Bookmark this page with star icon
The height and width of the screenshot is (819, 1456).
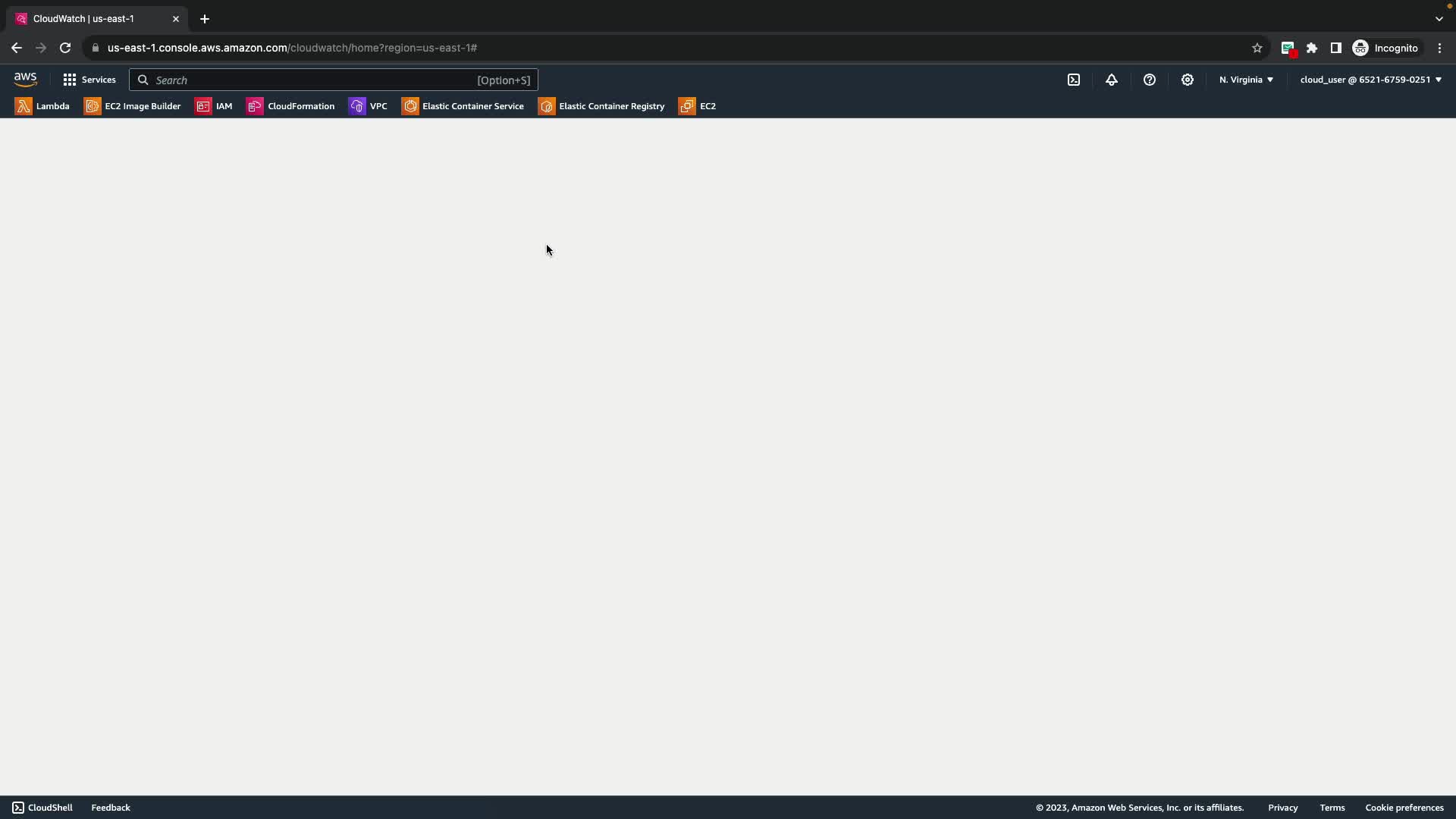tap(1257, 48)
